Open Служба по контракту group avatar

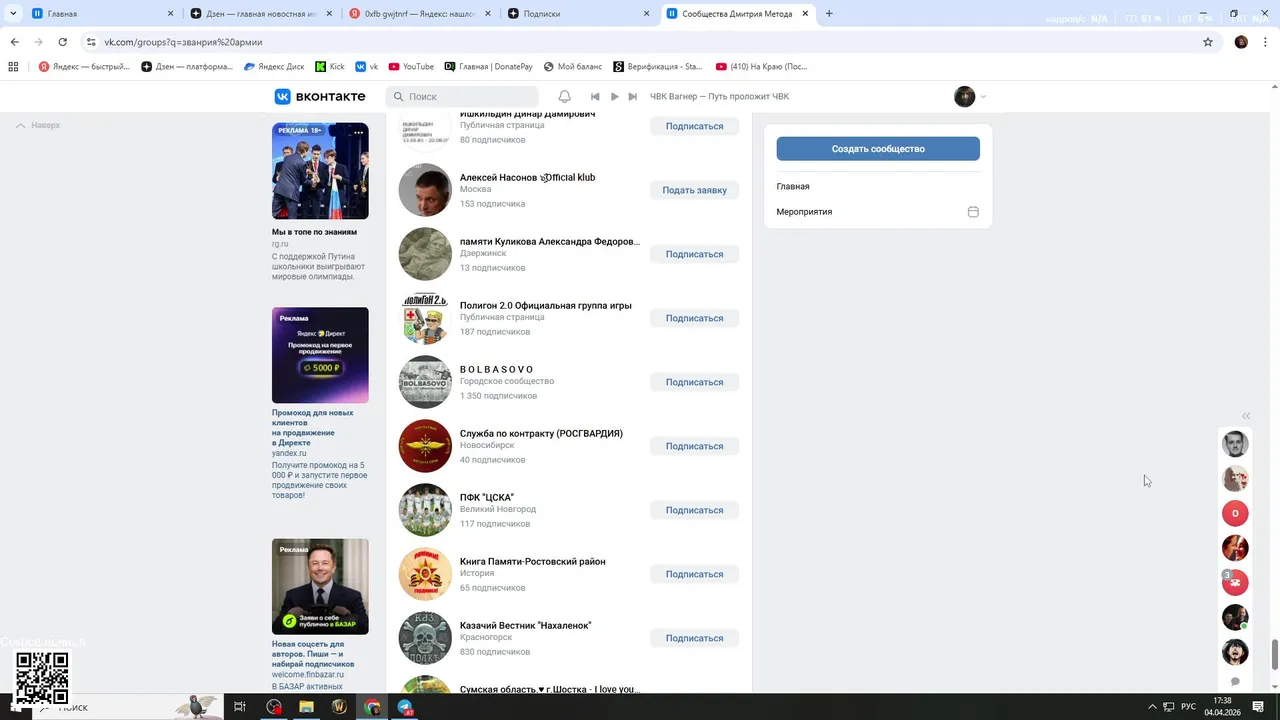[425, 446]
